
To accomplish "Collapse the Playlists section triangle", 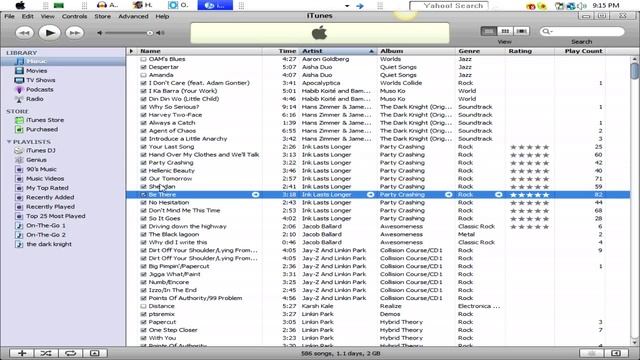I will tap(9, 142).
